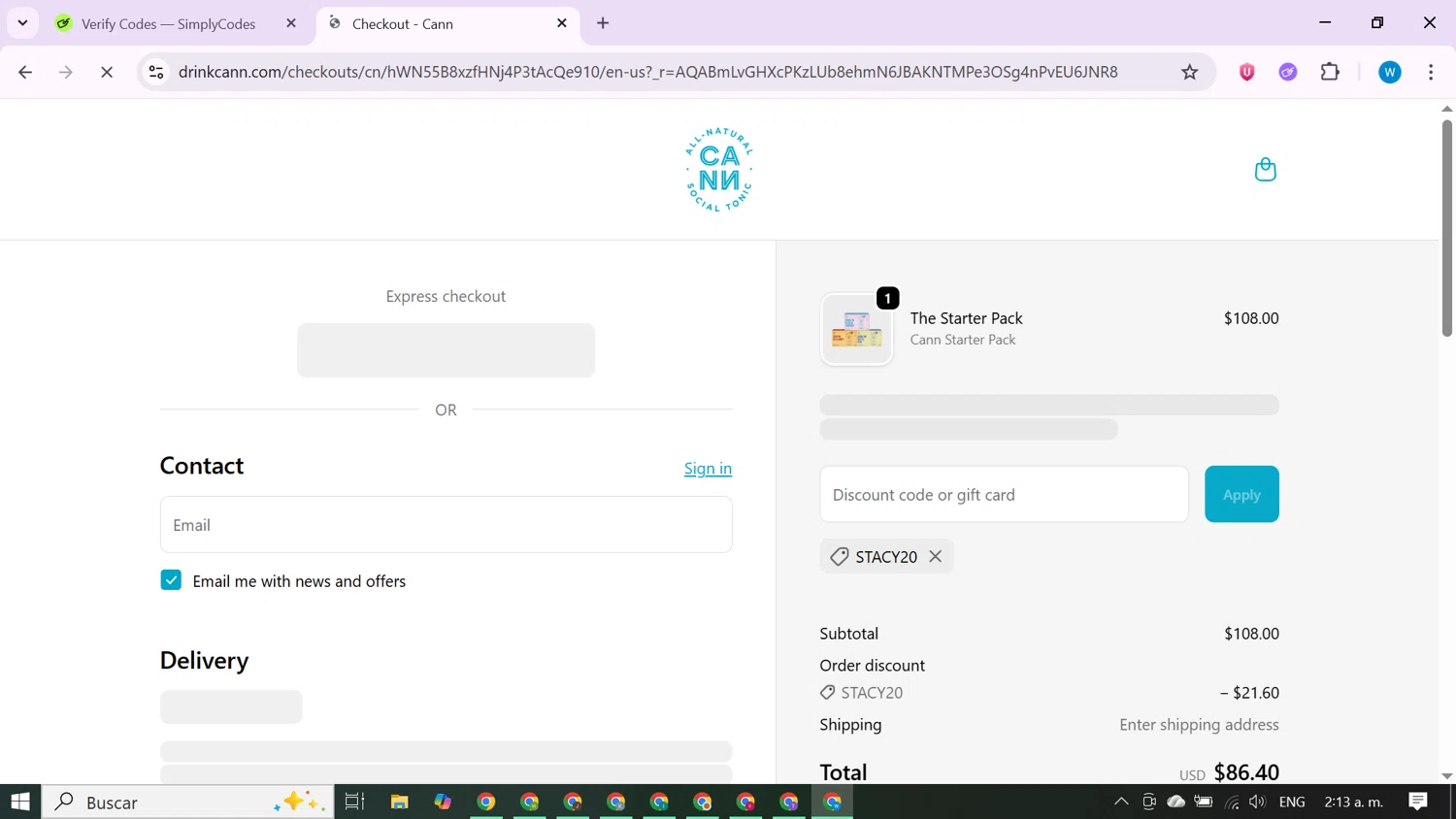Focus the Discount code or gift card field
1456x819 pixels.
coord(1004,494)
